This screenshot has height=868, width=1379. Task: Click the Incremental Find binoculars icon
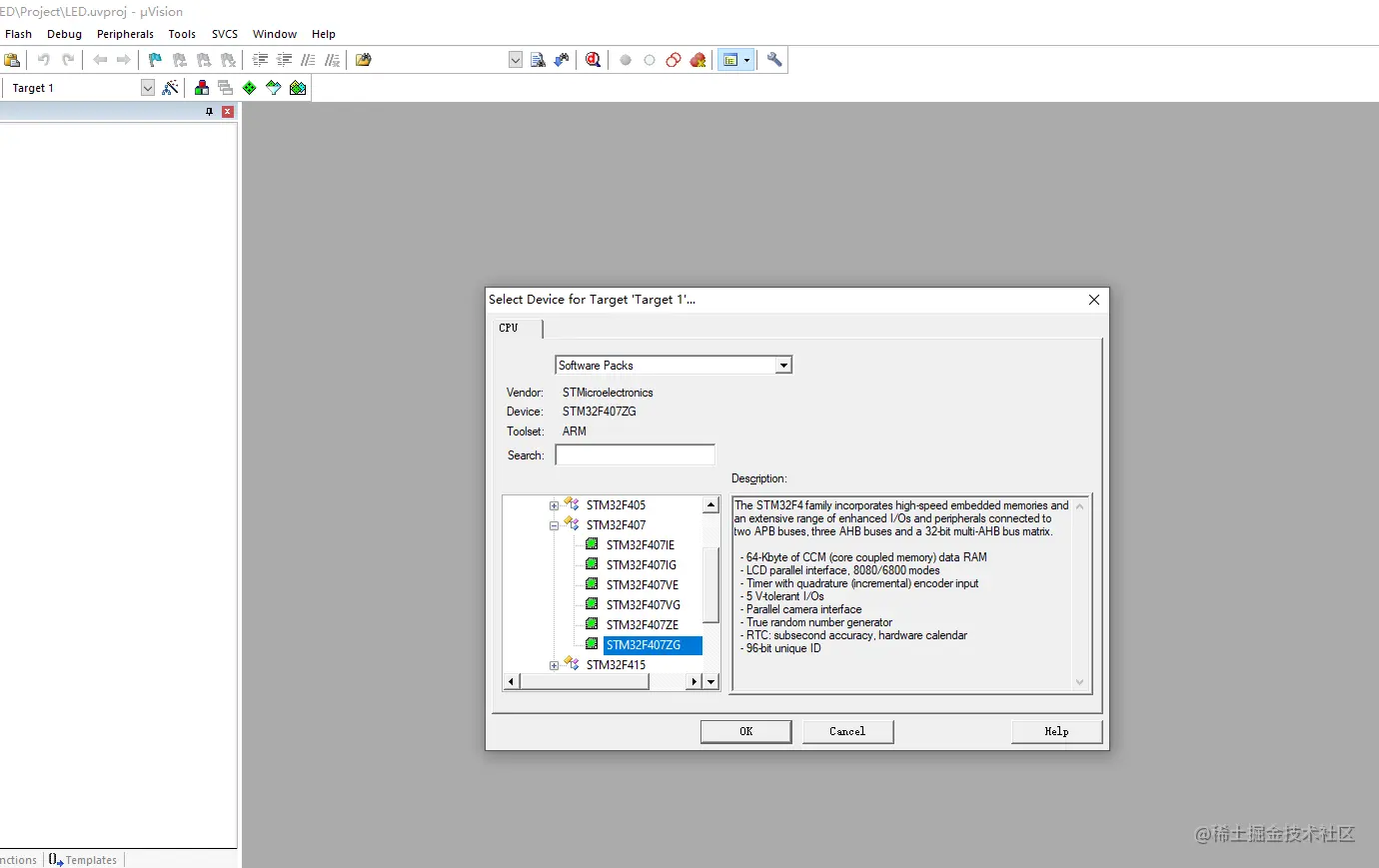(562, 60)
